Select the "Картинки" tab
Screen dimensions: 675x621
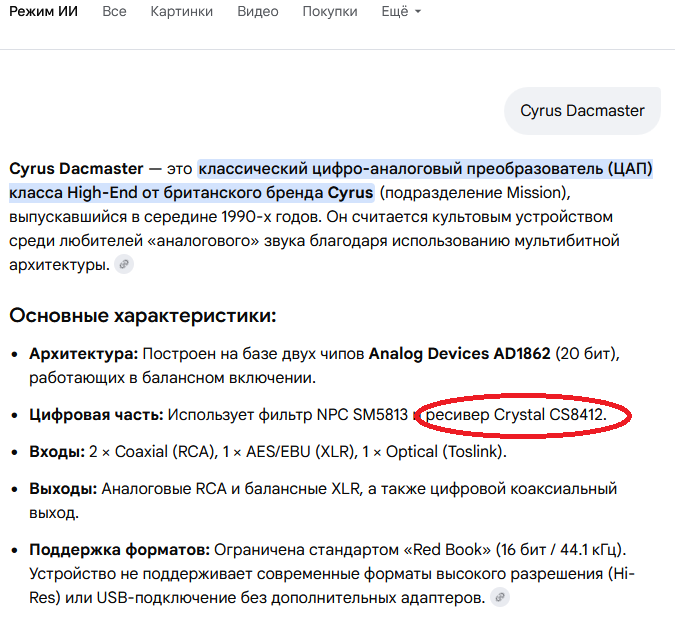click(x=182, y=12)
